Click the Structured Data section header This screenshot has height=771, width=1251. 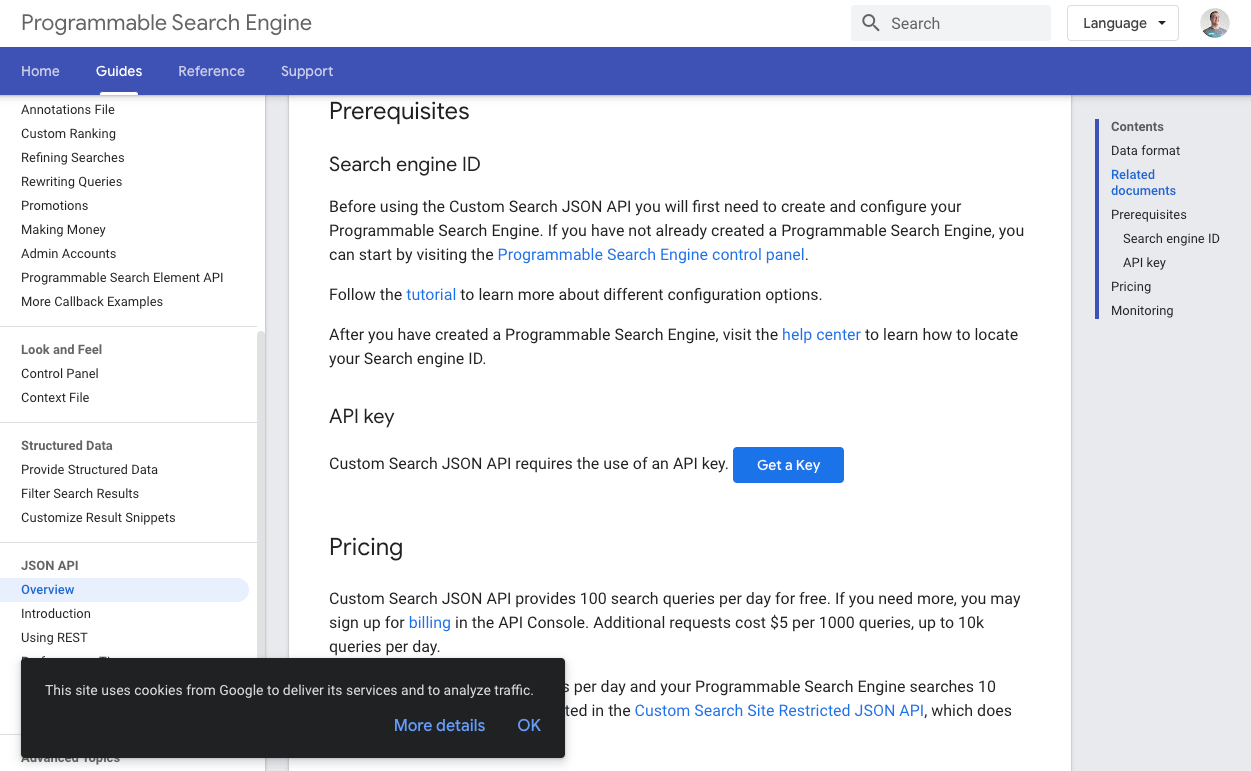[66, 445]
